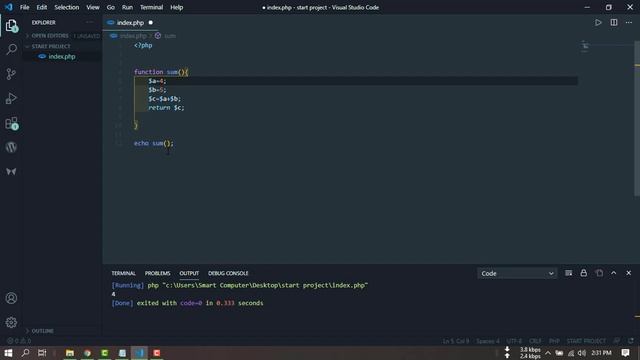Open the View menu
The image size is (640, 360).
93,7
